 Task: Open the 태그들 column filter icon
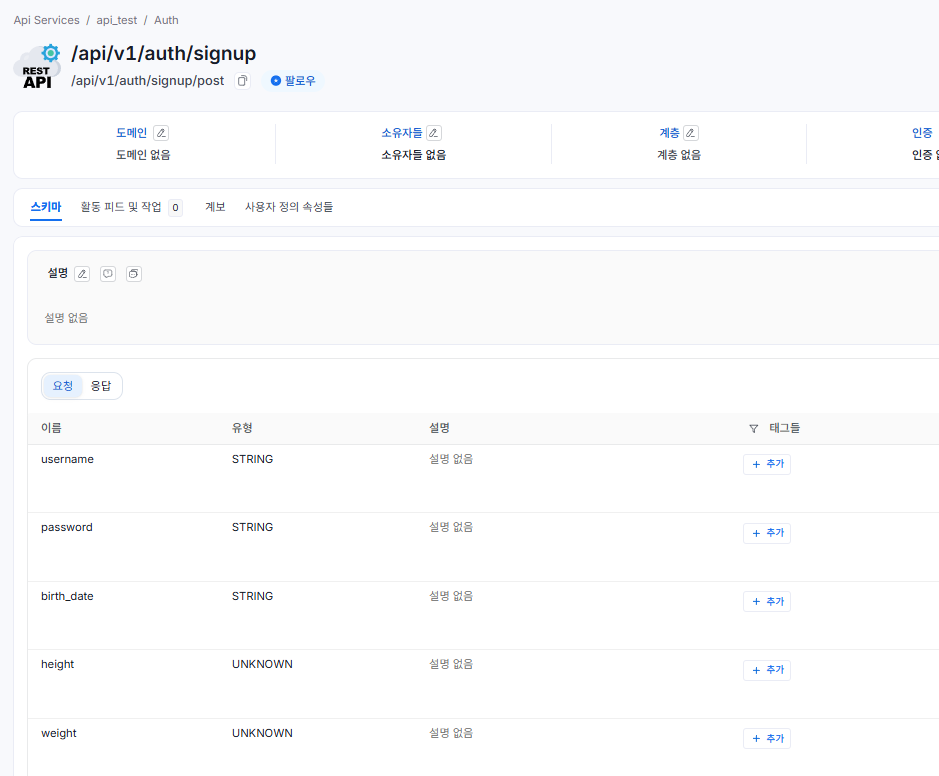(754, 428)
